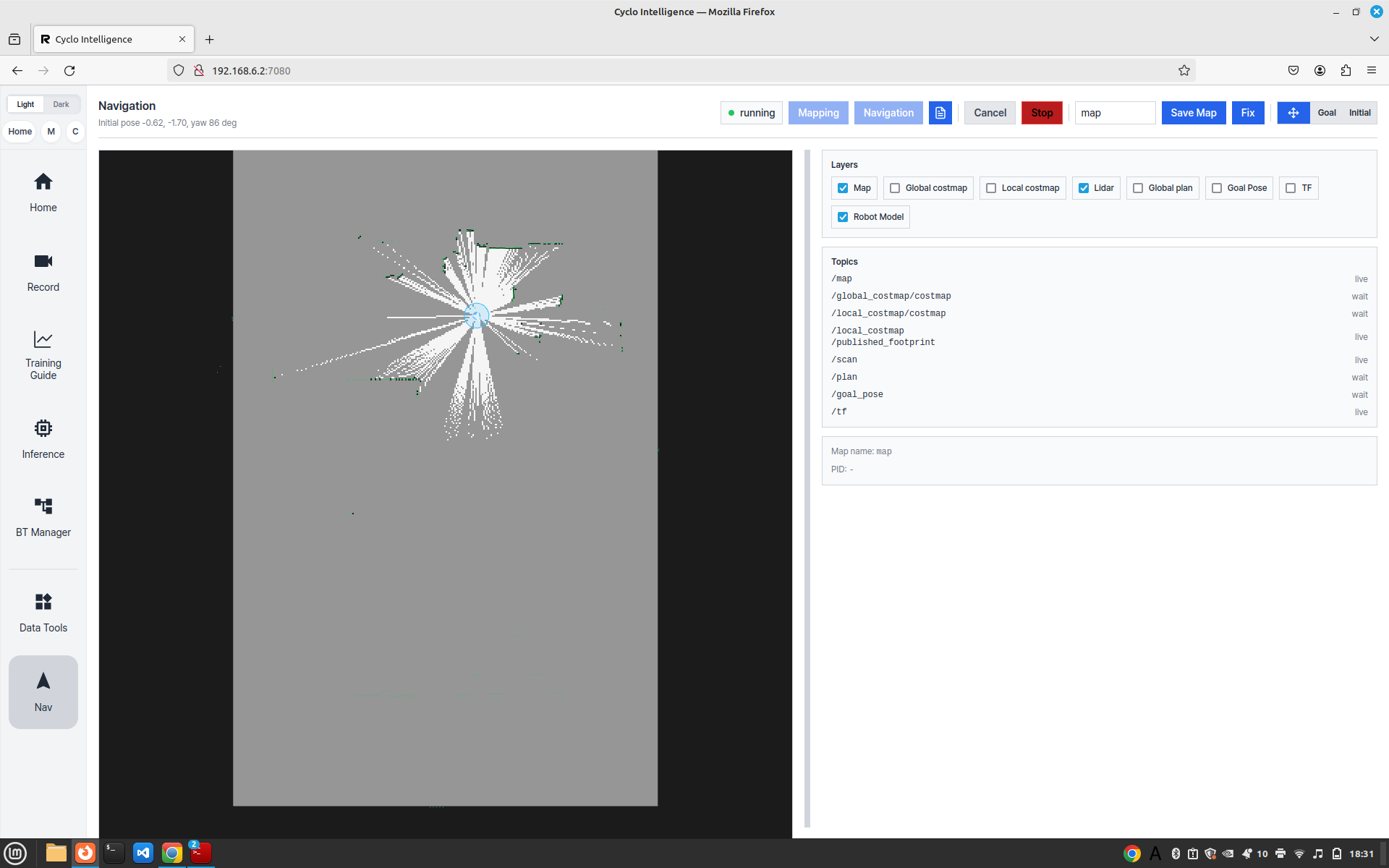Screen dimensions: 1389x868
Task: Switch to the Dark theme tab
Action: tap(61, 104)
